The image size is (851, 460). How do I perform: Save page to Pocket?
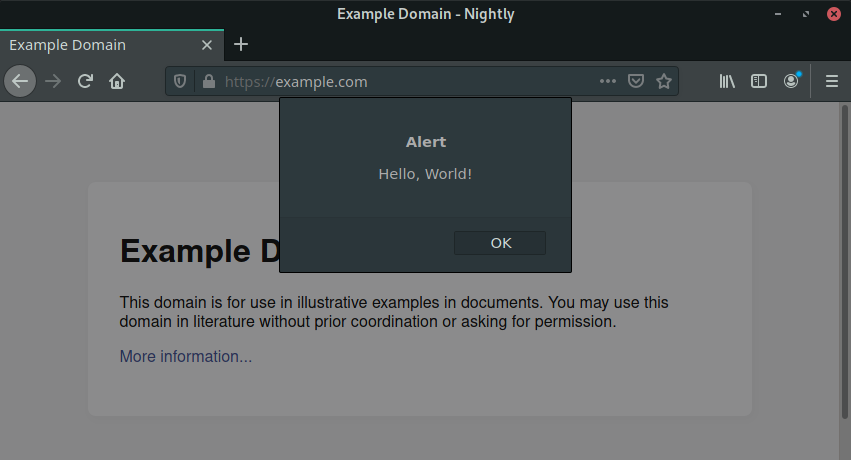(x=636, y=82)
